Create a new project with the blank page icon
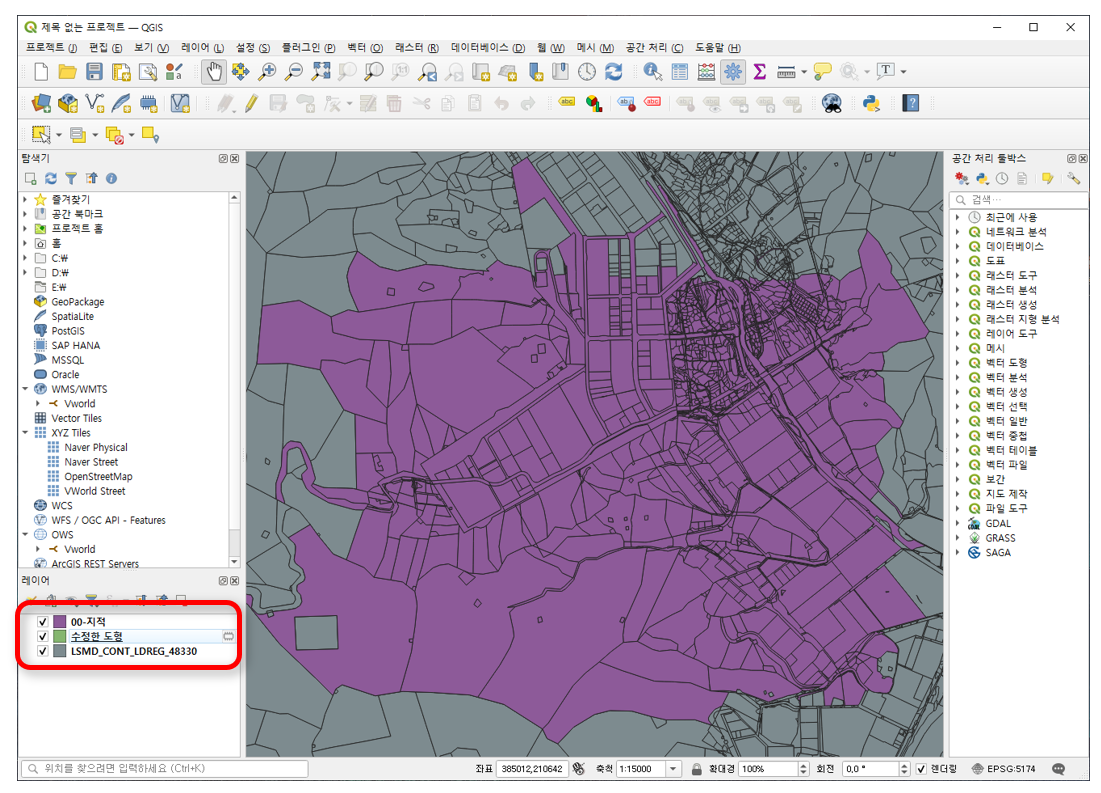Screen dimensions: 1101x793 [41, 72]
